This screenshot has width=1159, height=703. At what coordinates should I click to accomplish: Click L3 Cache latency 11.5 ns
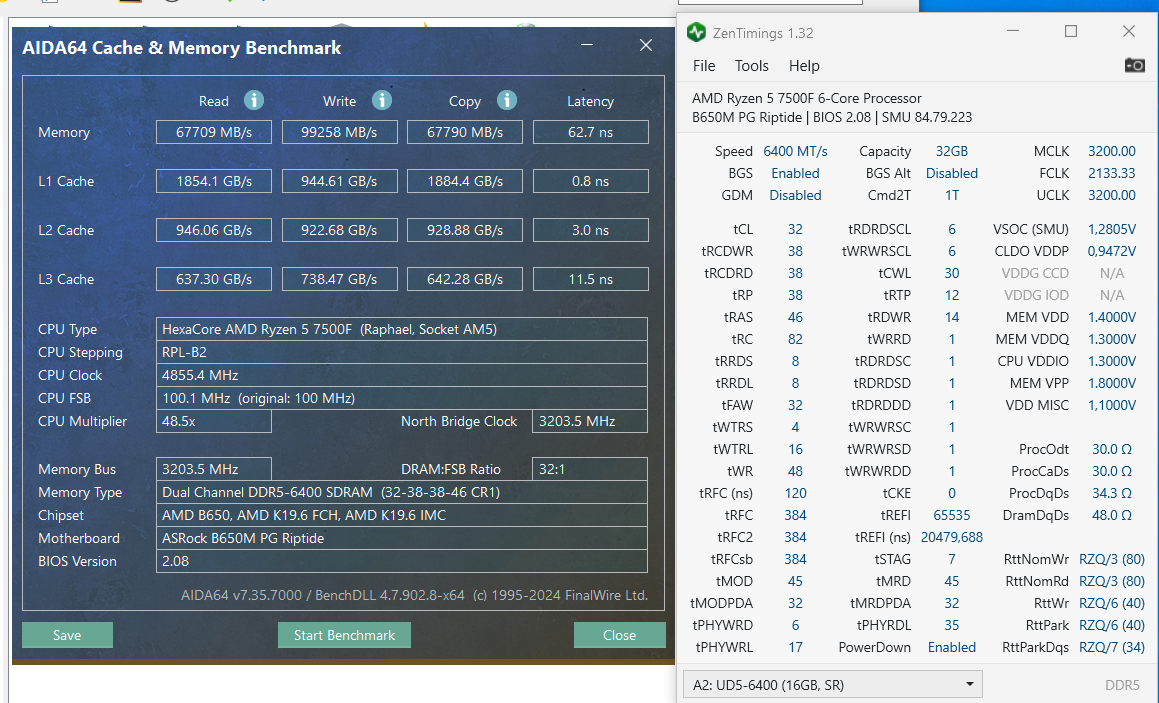[591, 279]
